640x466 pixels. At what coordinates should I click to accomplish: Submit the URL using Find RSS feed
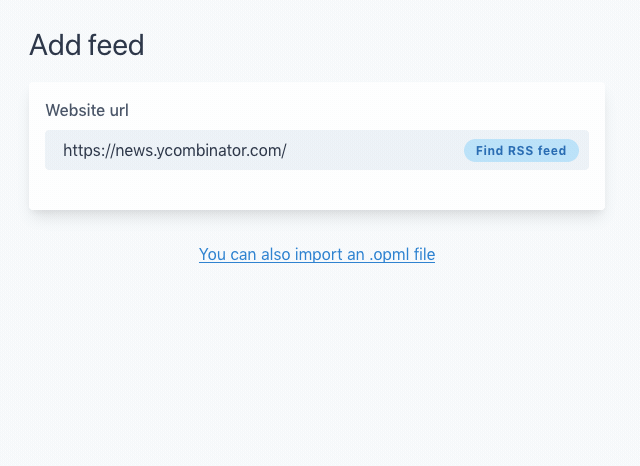(521, 151)
